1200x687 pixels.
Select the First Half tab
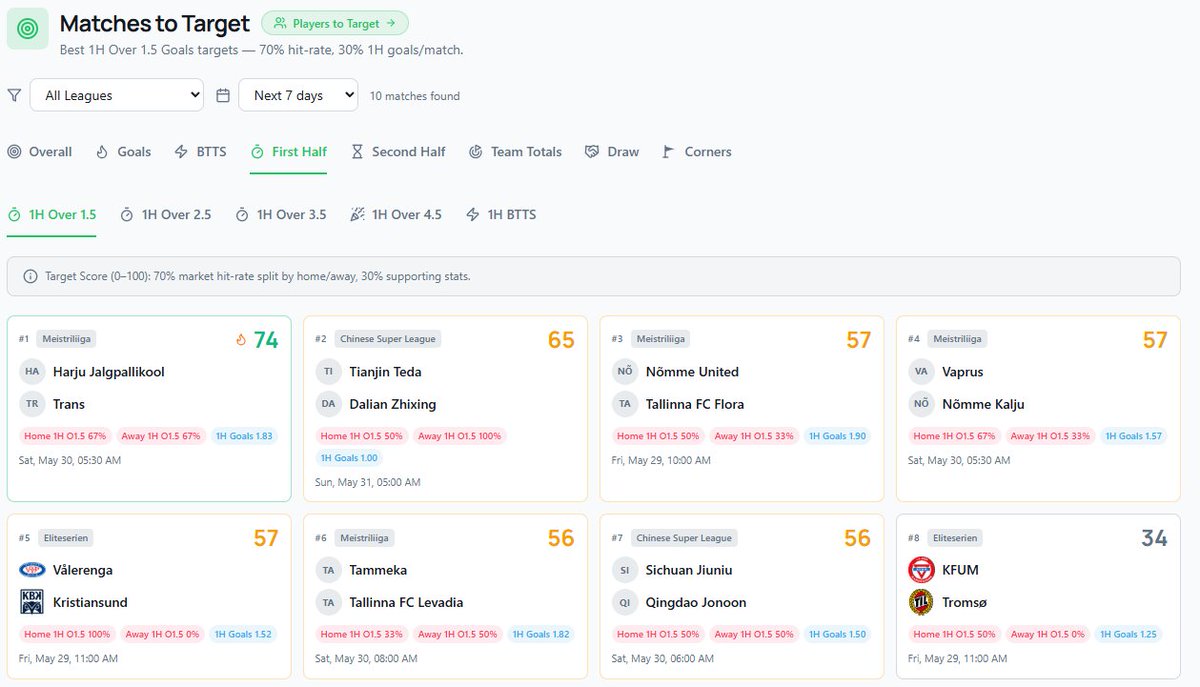[x=288, y=152]
